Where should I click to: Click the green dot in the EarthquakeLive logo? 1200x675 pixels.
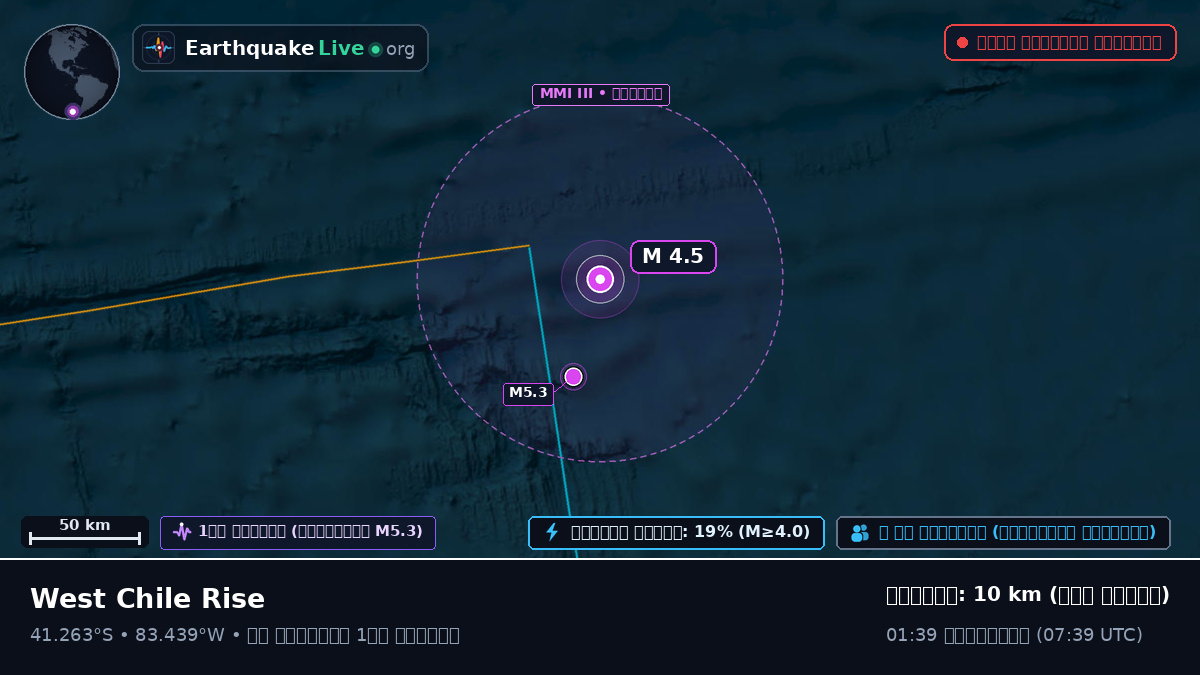[x=375, y=49]
